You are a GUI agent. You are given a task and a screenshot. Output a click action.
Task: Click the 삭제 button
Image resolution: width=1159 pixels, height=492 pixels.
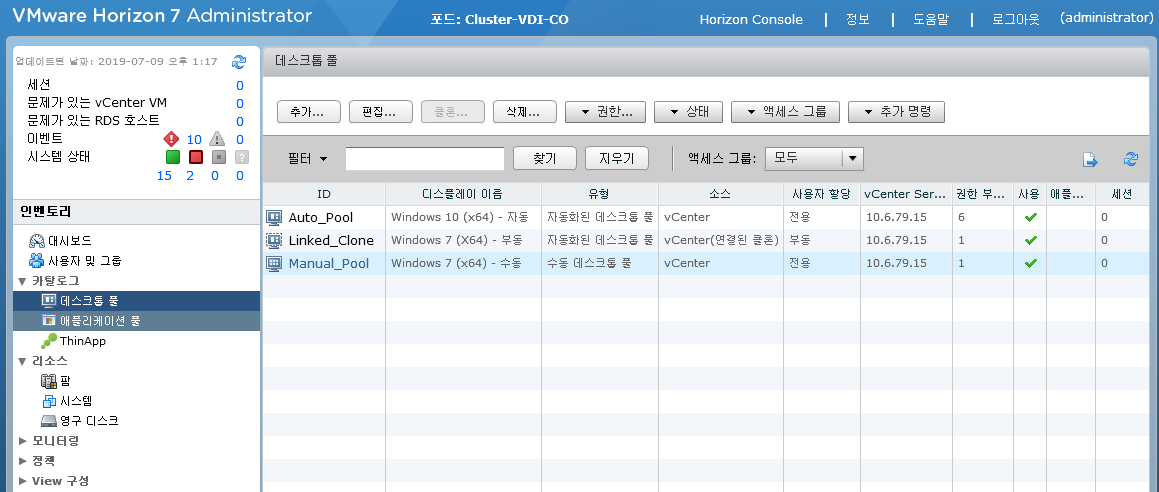point(524,112)
